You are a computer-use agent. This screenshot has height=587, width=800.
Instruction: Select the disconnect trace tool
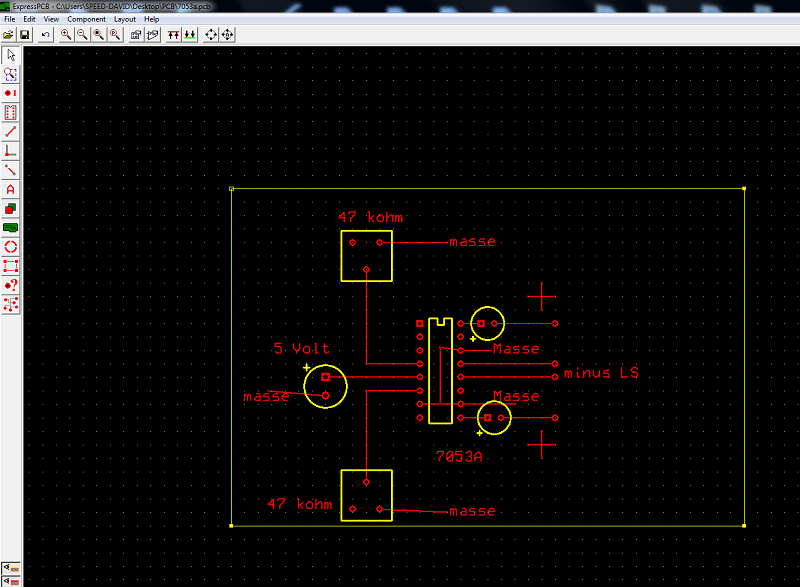pyautogui.click(x=11, y=170)
